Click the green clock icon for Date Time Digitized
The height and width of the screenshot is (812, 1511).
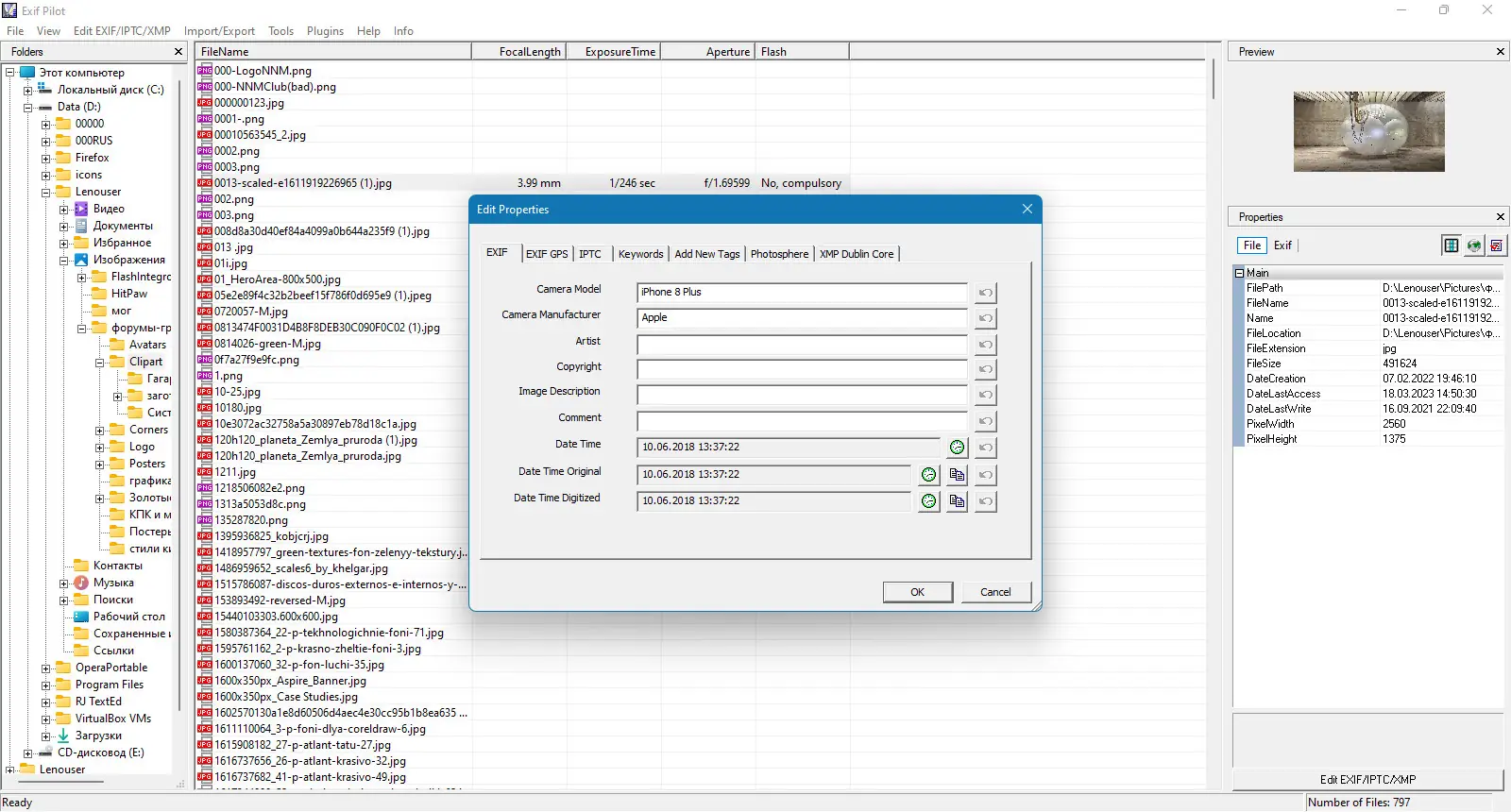point(929,501)
